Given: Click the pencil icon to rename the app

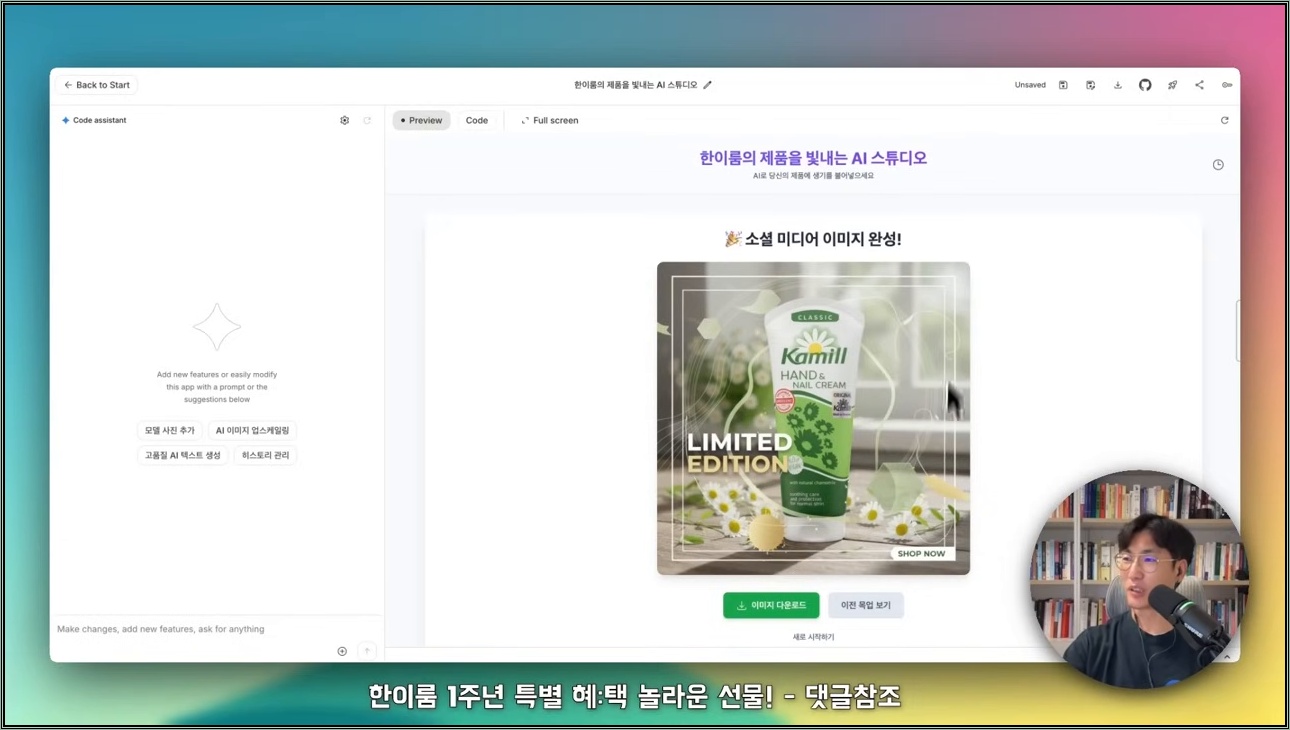Looking at the screenshot, I should pyautogui.click(x=708, y=85).
